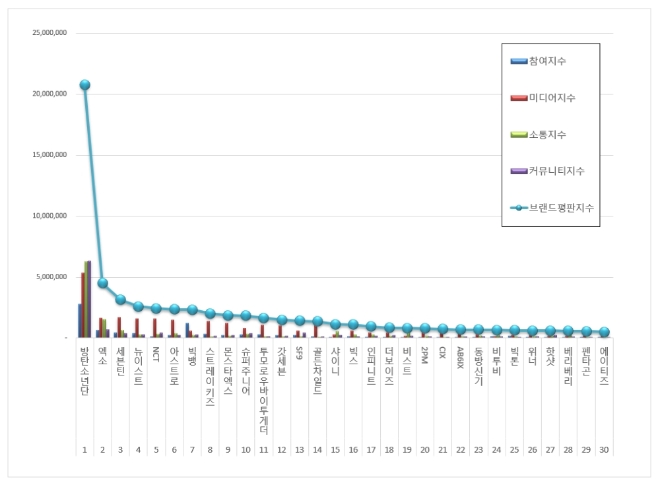Click the rank number 30 label
660x485 pixels.
pos(604,451)
